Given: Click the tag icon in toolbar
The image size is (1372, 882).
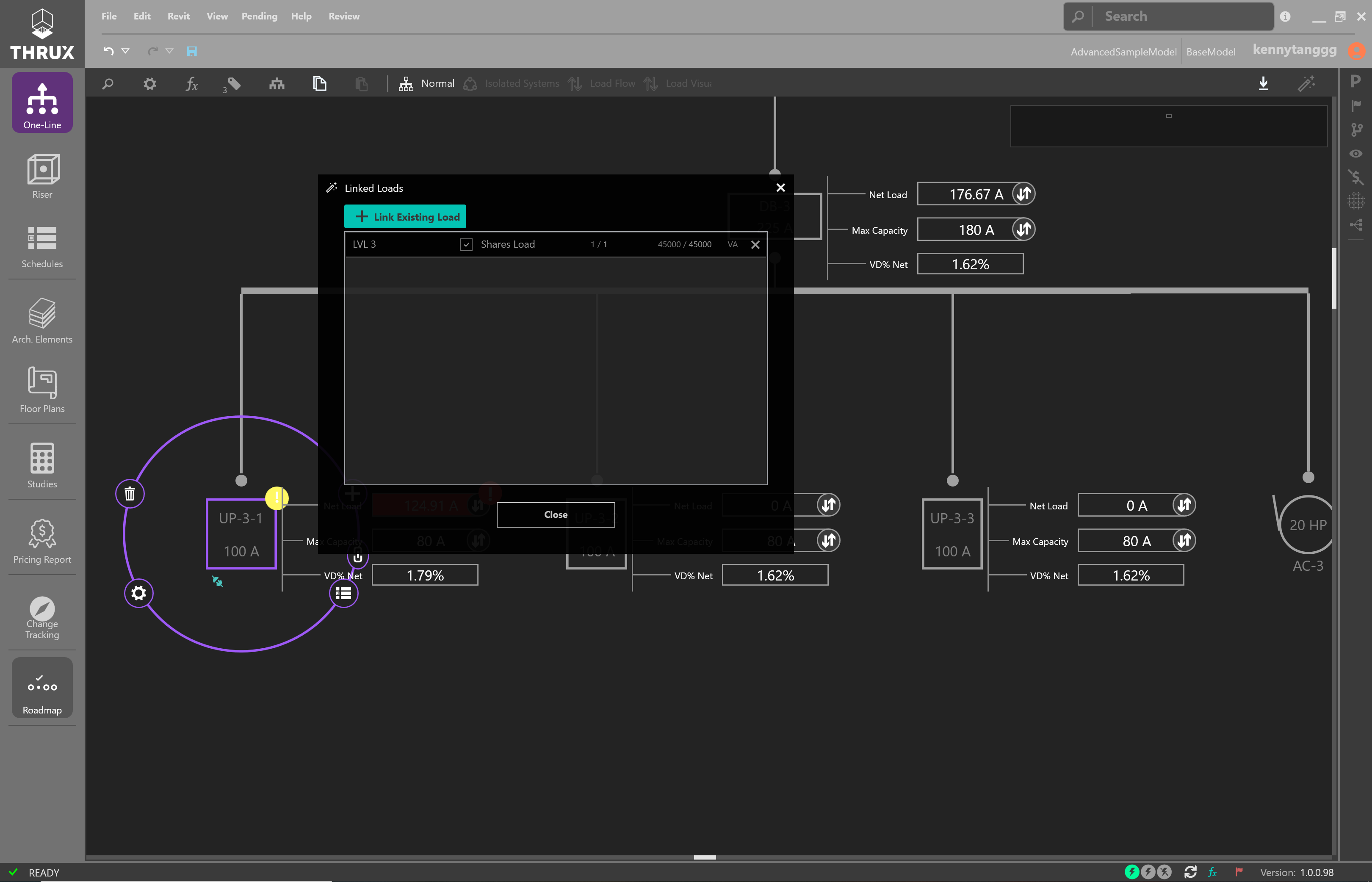Looking at the screenshot, I should coord(234,83).
